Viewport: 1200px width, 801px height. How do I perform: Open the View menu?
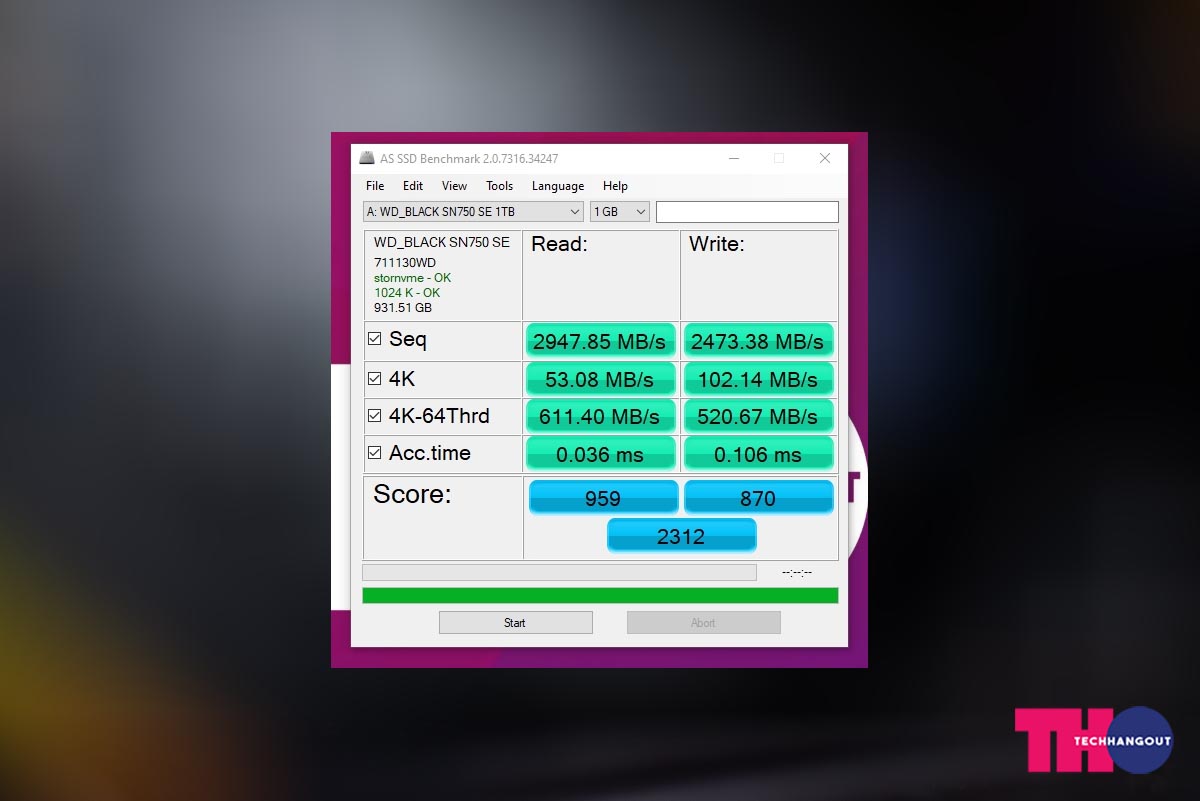(x=454, y=186)
